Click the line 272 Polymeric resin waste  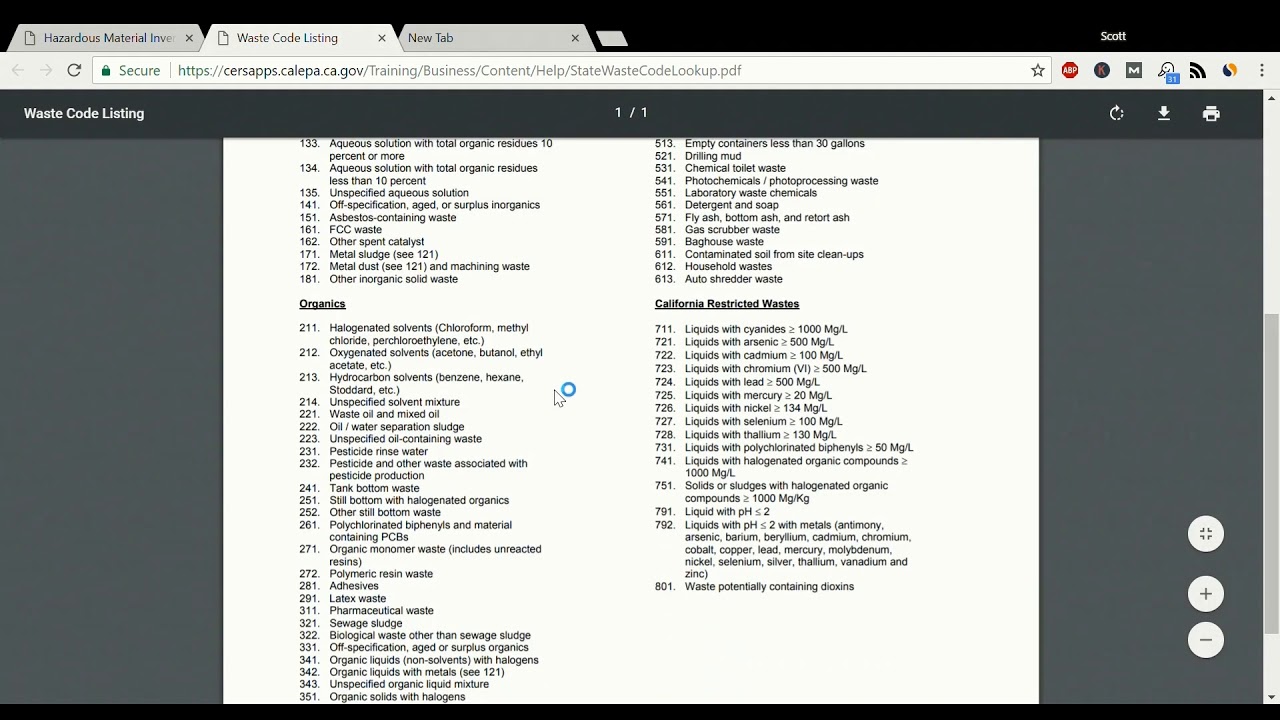pyautogui.click(x=366, y=574)
